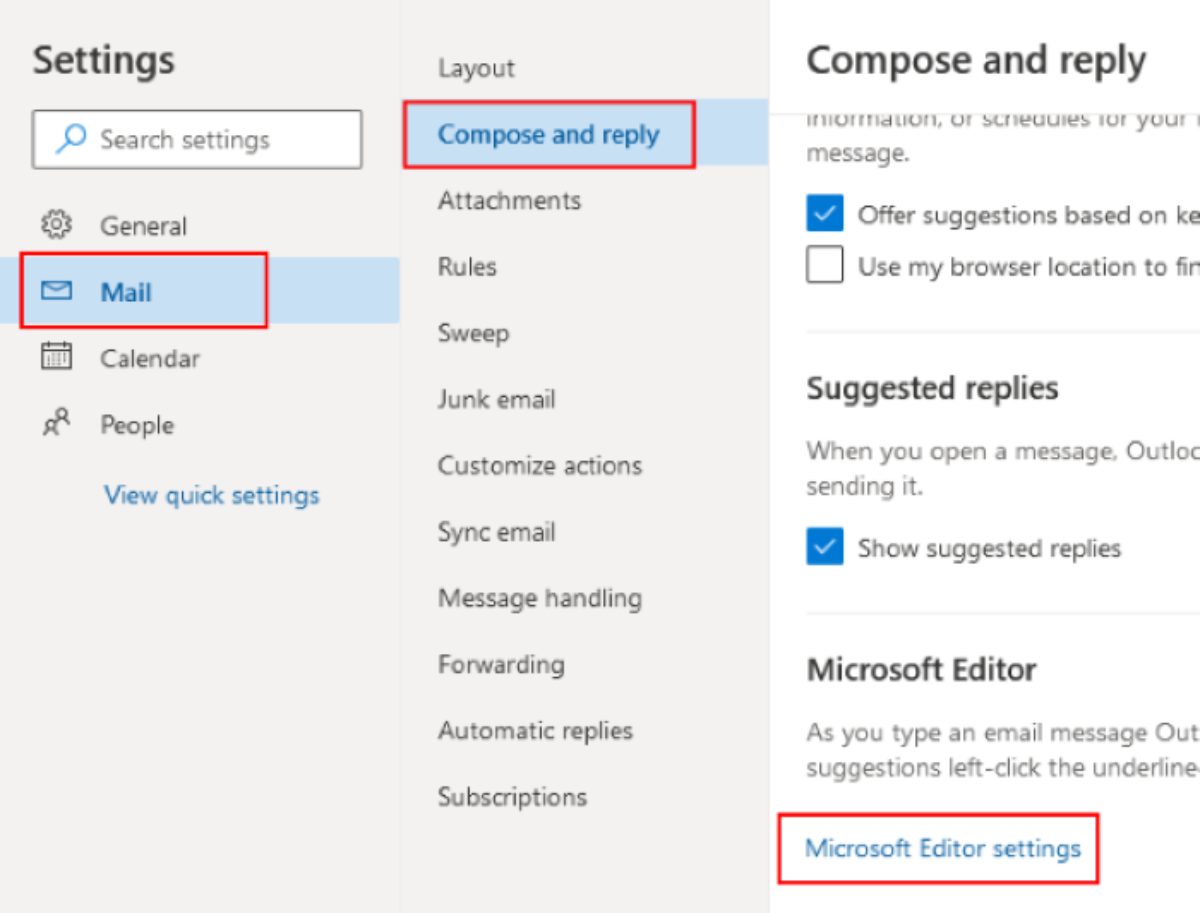Enable Use my browser location checkbox
This screenshot has height=913, width=1200.
[825, 266]
